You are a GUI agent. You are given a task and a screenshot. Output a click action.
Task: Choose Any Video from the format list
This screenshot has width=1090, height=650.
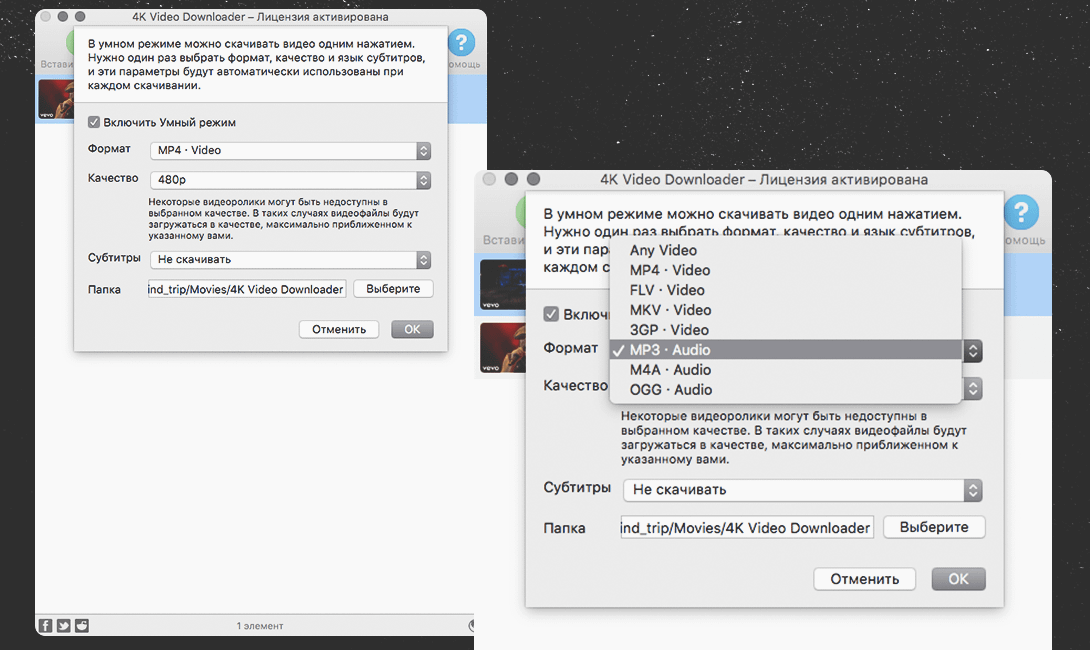pyautogui.click(x=786, y=250)
